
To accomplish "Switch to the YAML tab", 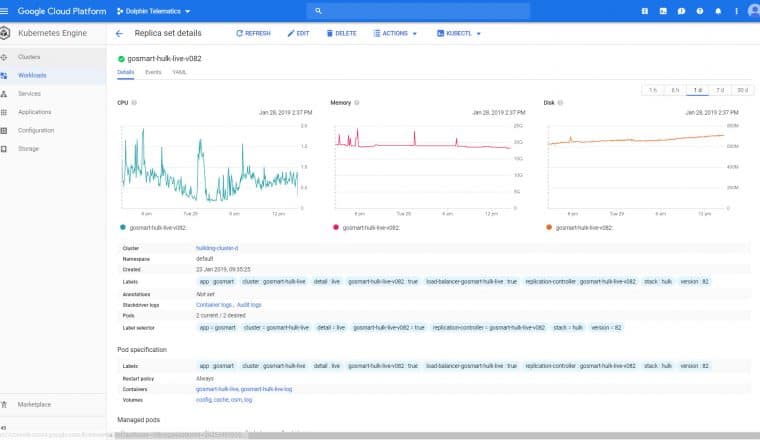I will (179, 72).
